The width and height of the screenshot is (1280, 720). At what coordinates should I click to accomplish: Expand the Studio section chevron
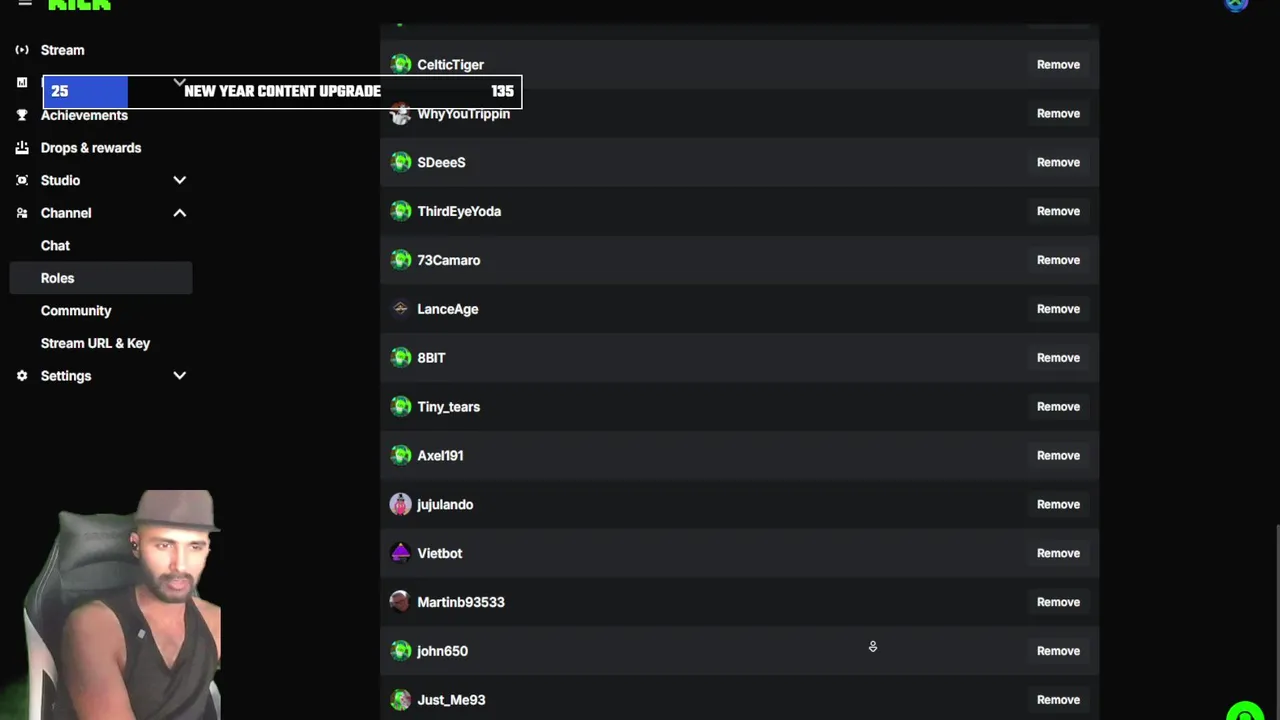click(x=180, y=180)
